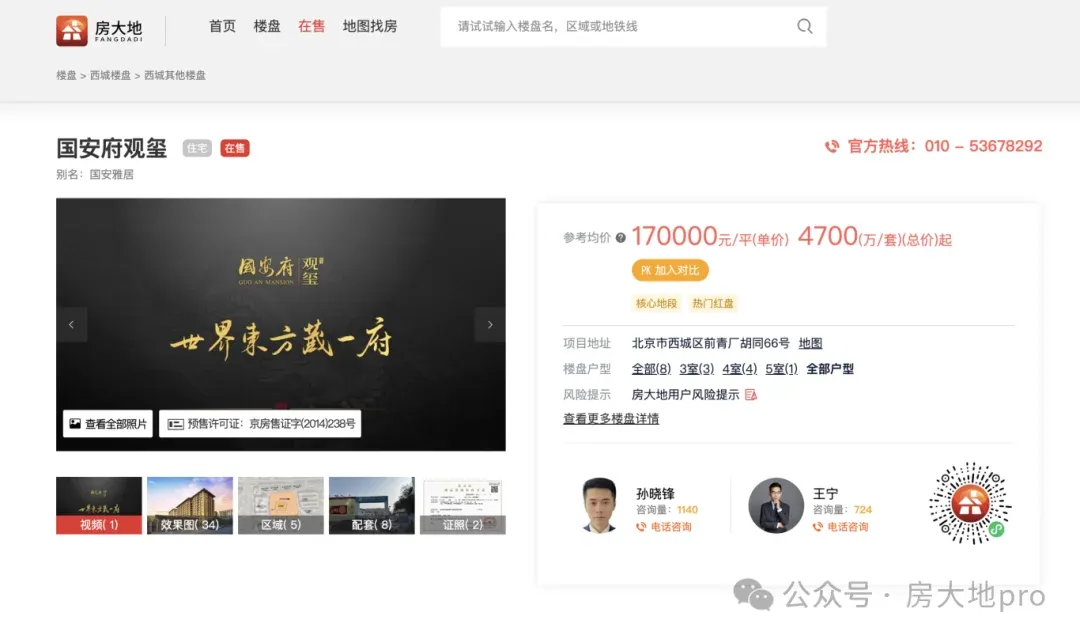Click agent name 孙晓锋
The image size is (1080, 639).
tap(656, 494)
